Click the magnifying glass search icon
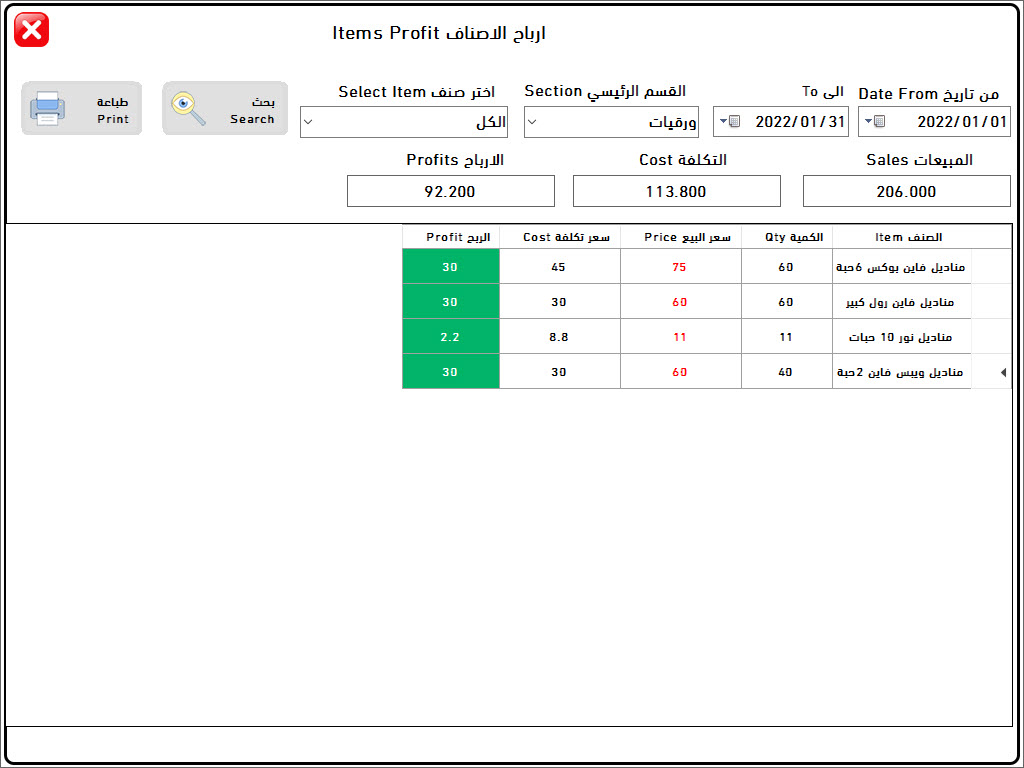The width and height of the screenshot is (1024, 768). click(x=188, y=108)
